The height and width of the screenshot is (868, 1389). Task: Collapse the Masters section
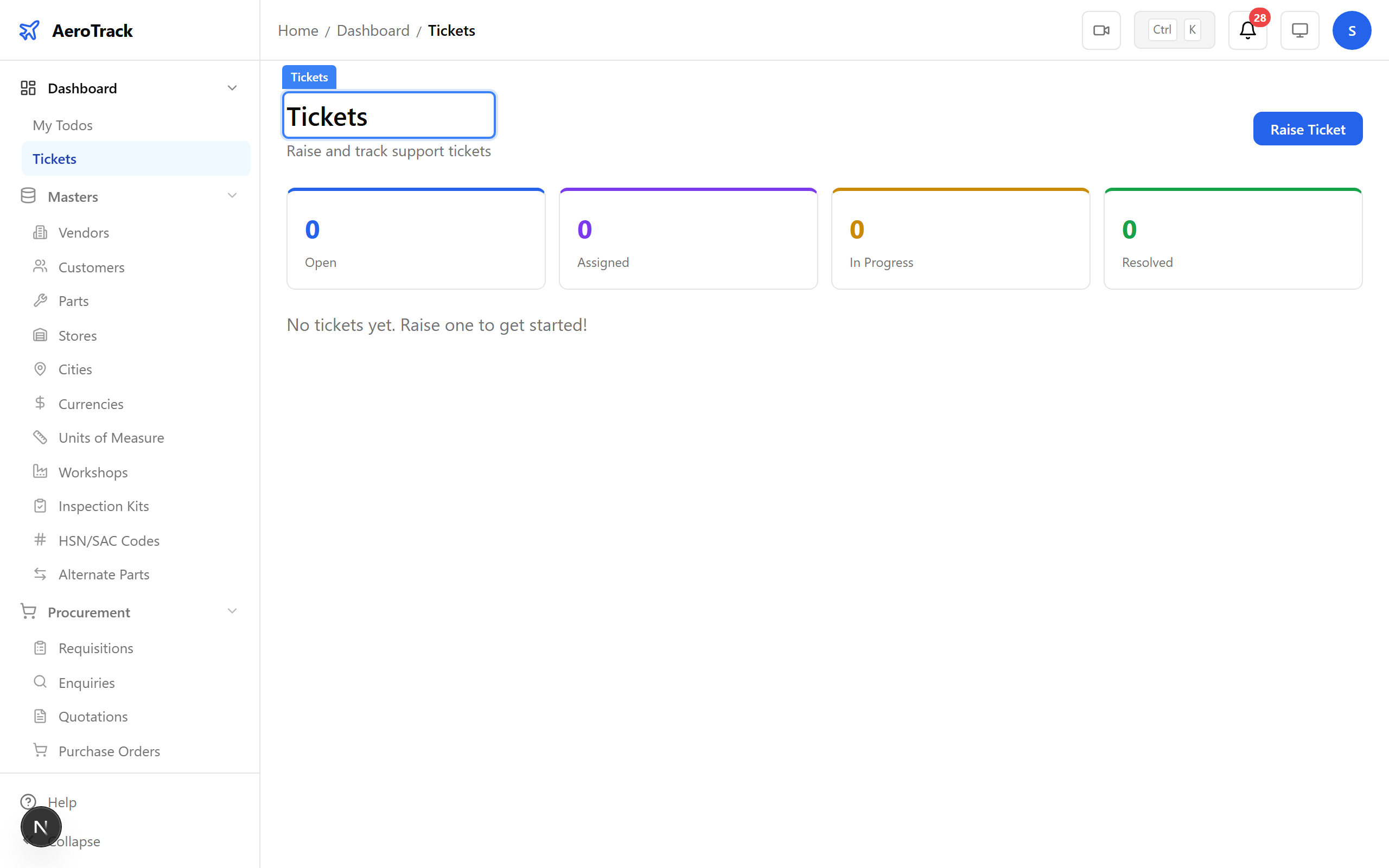tap(232, 195)
